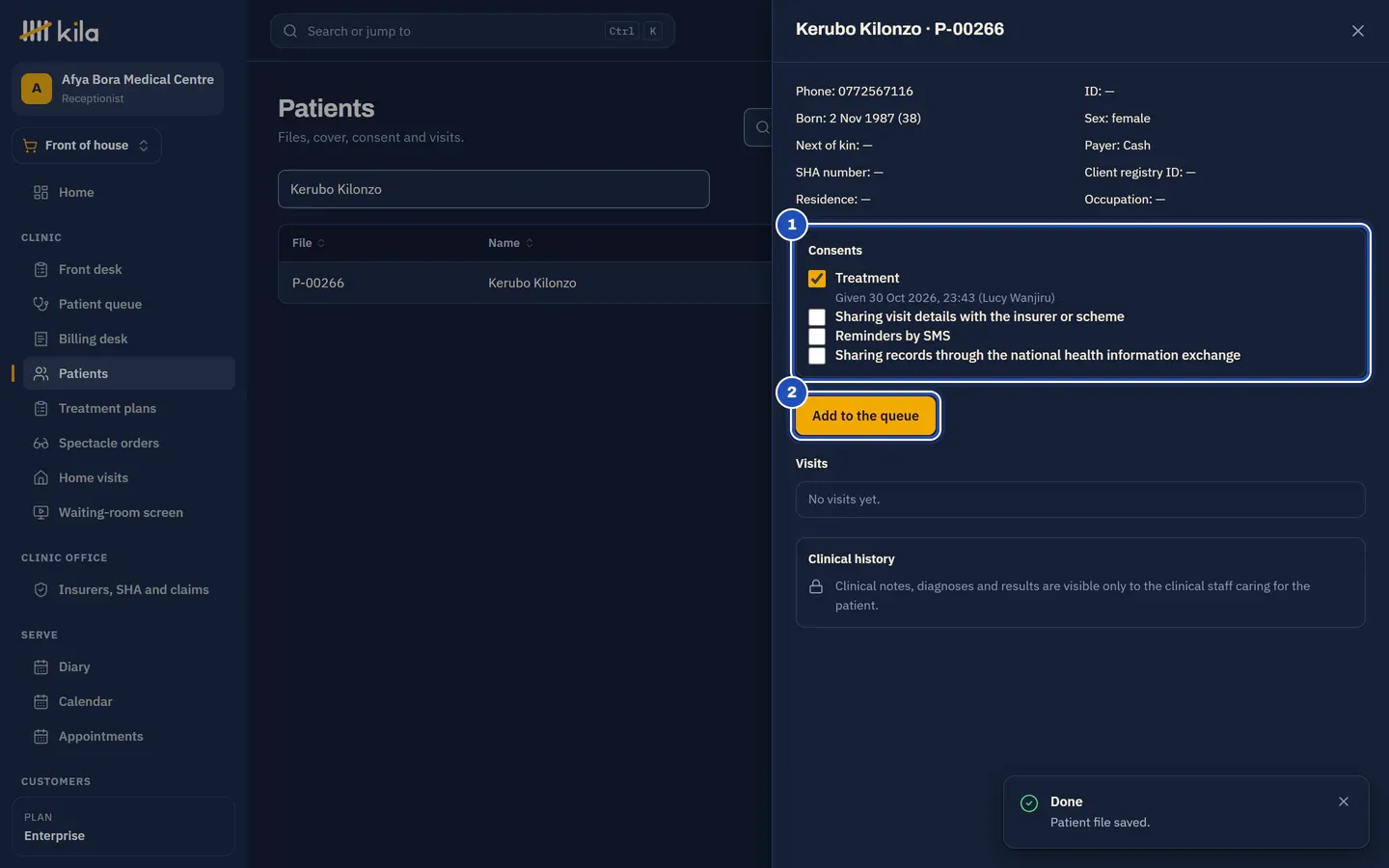The width and height of the screenshot is (1389, 868).
Task: Click the patient filter field containing Kerubo Kilonzo
Action: coord(494,189)
